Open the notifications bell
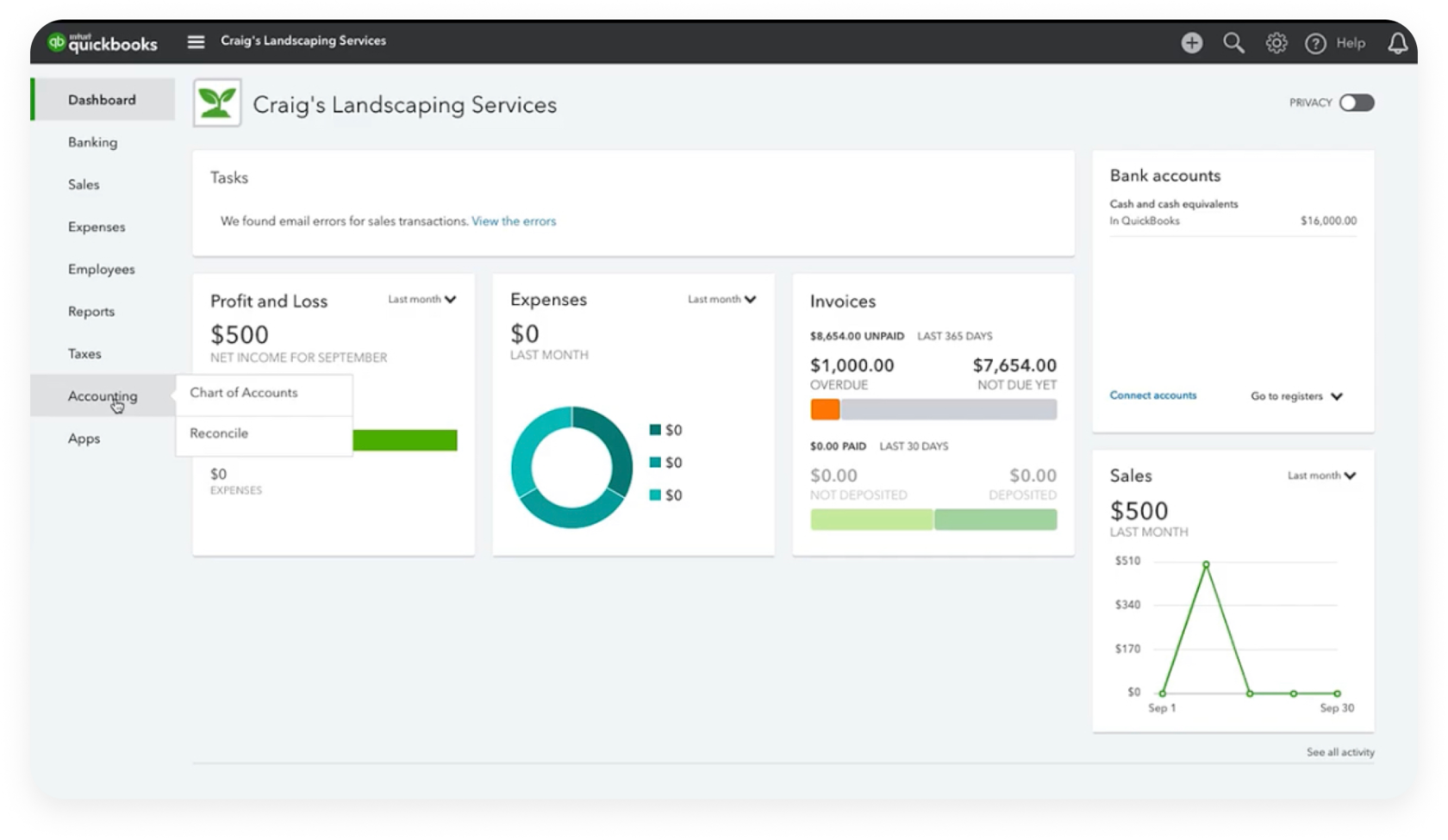The image size is (1448, 840). click(1398, 41)
